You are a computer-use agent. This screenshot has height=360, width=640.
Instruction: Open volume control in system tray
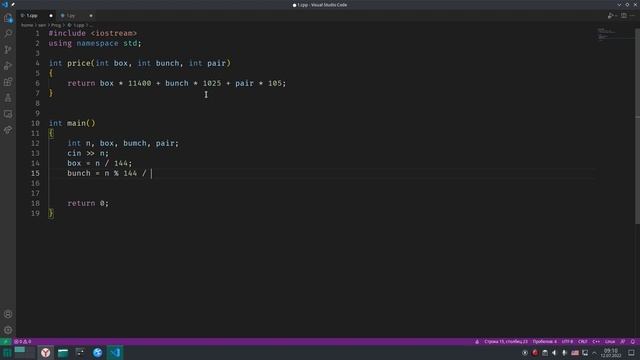(554, 353)
